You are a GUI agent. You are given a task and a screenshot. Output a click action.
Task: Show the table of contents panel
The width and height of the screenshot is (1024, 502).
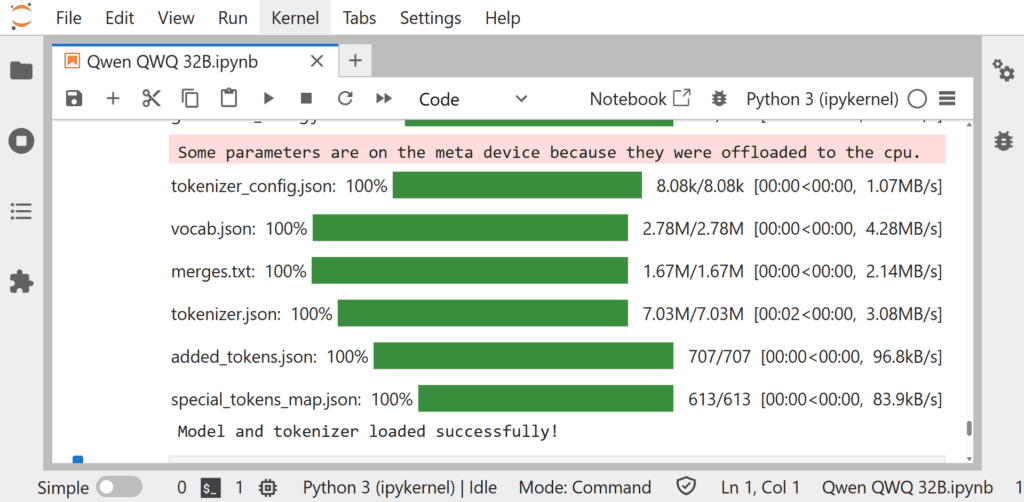[21, 211]
